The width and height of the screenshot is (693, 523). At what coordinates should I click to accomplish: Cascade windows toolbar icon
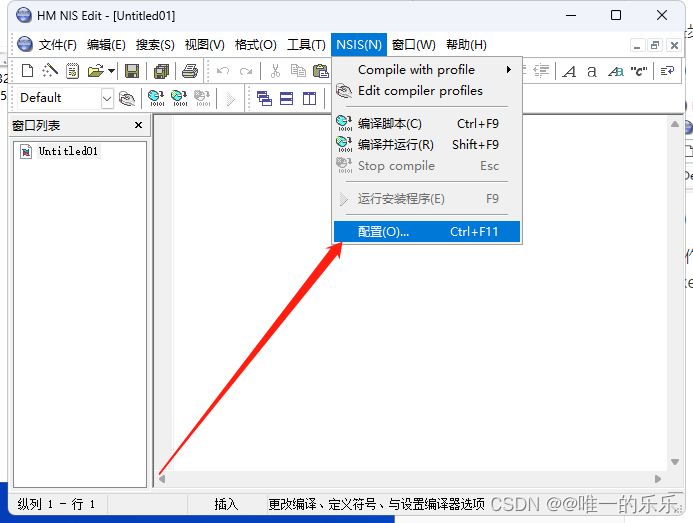(264, 98)
